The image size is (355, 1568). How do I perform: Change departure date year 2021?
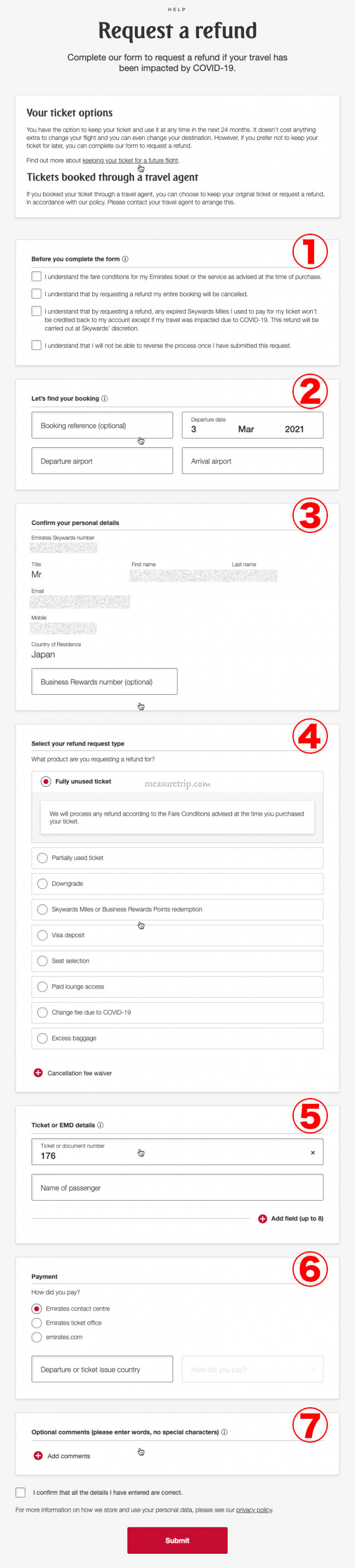294,429
